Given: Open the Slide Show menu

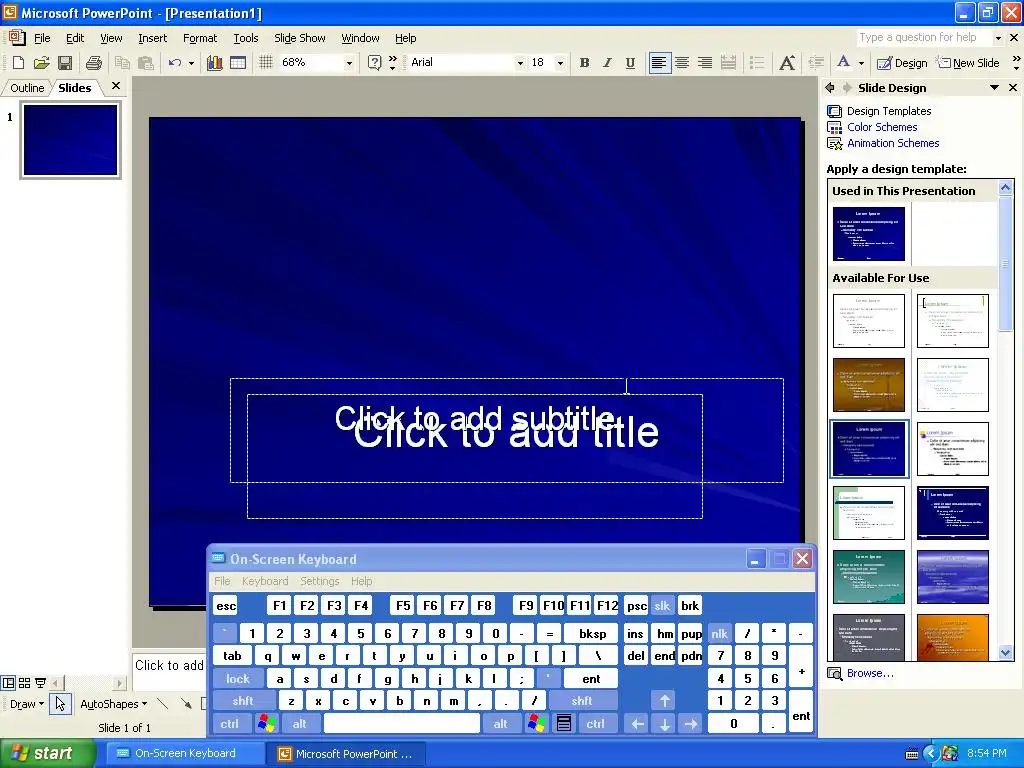Looking at the screenshot, I should [x=299, y=38].
